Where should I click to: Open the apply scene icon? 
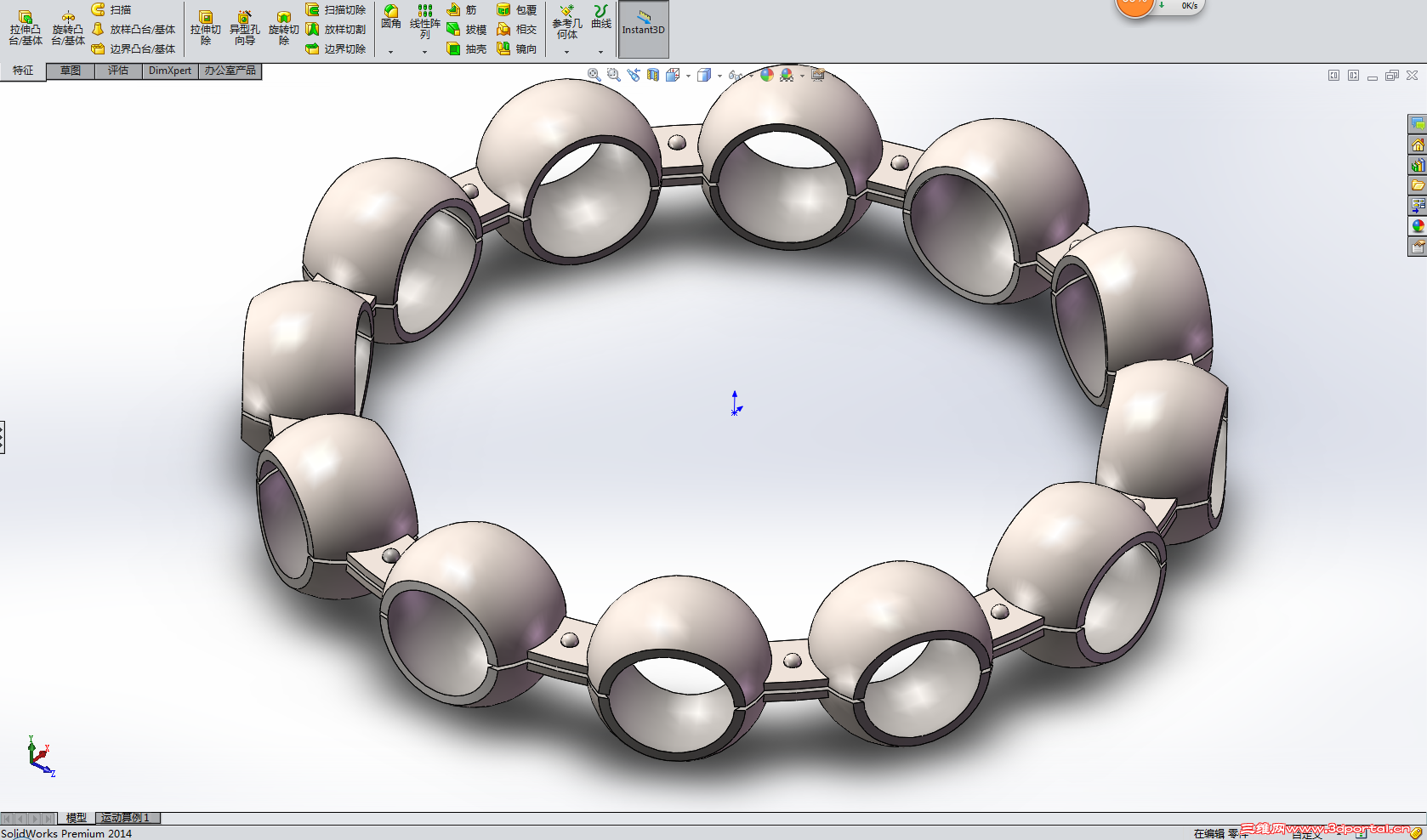coord(787,75)
